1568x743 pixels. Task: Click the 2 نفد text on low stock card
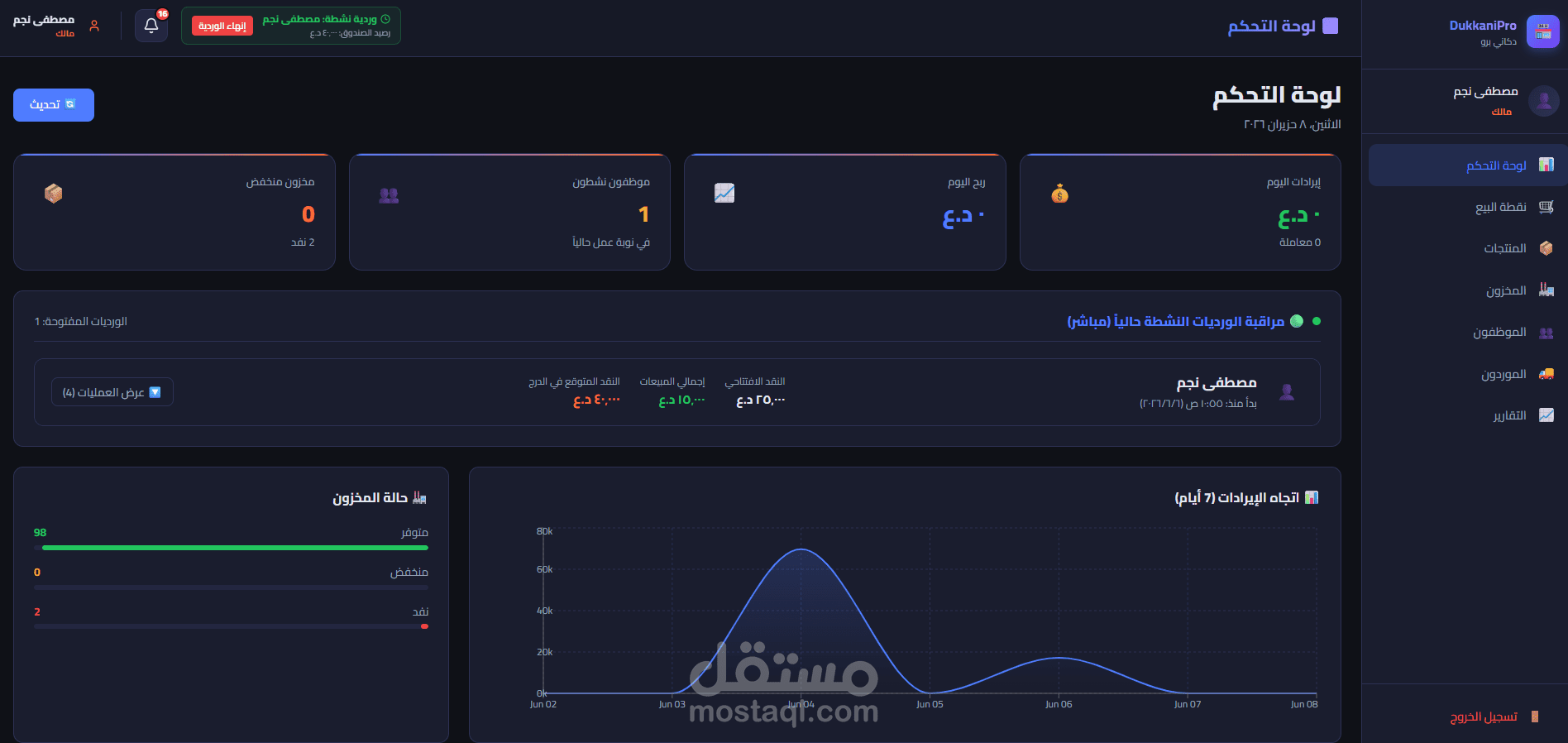(303, 242)
